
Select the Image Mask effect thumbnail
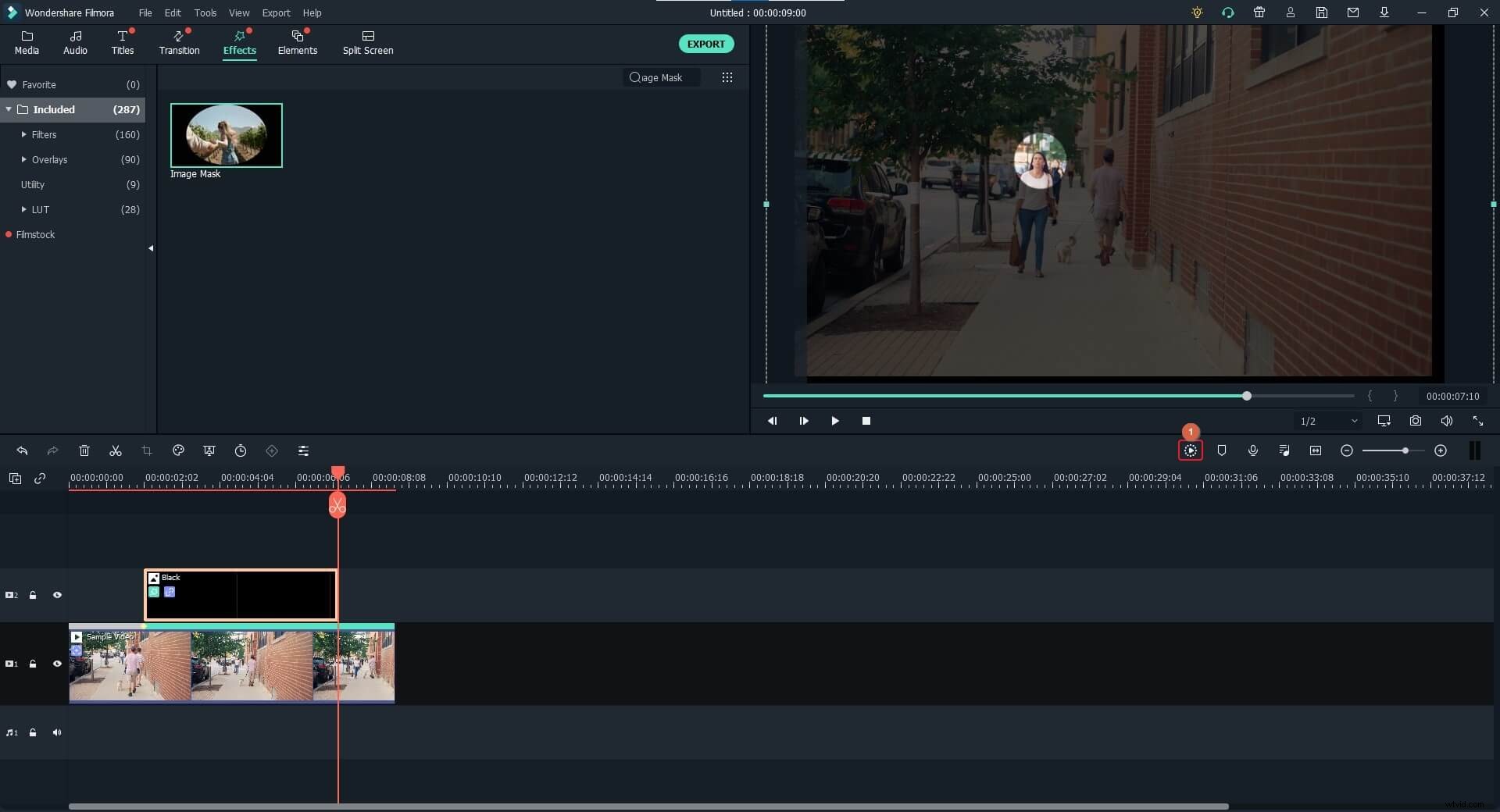[226, 135]
